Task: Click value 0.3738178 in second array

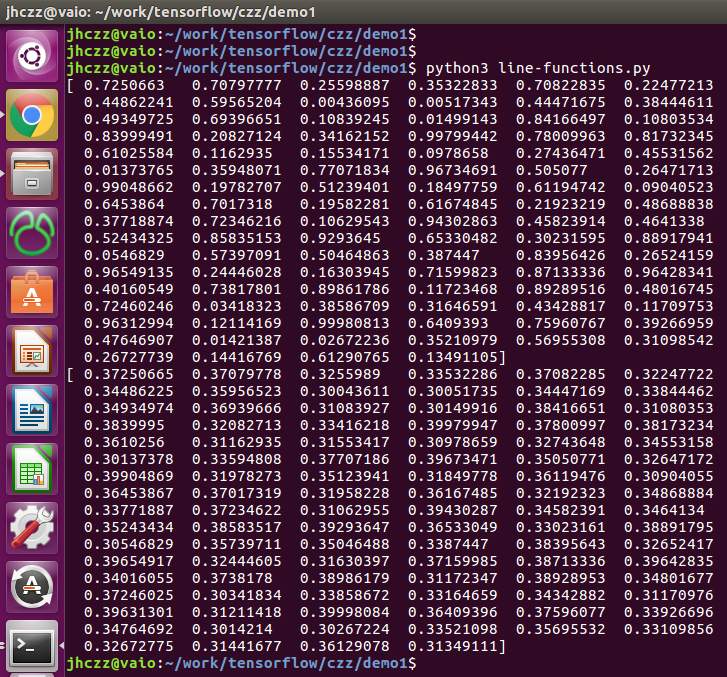Action: (x=232, y=578)
